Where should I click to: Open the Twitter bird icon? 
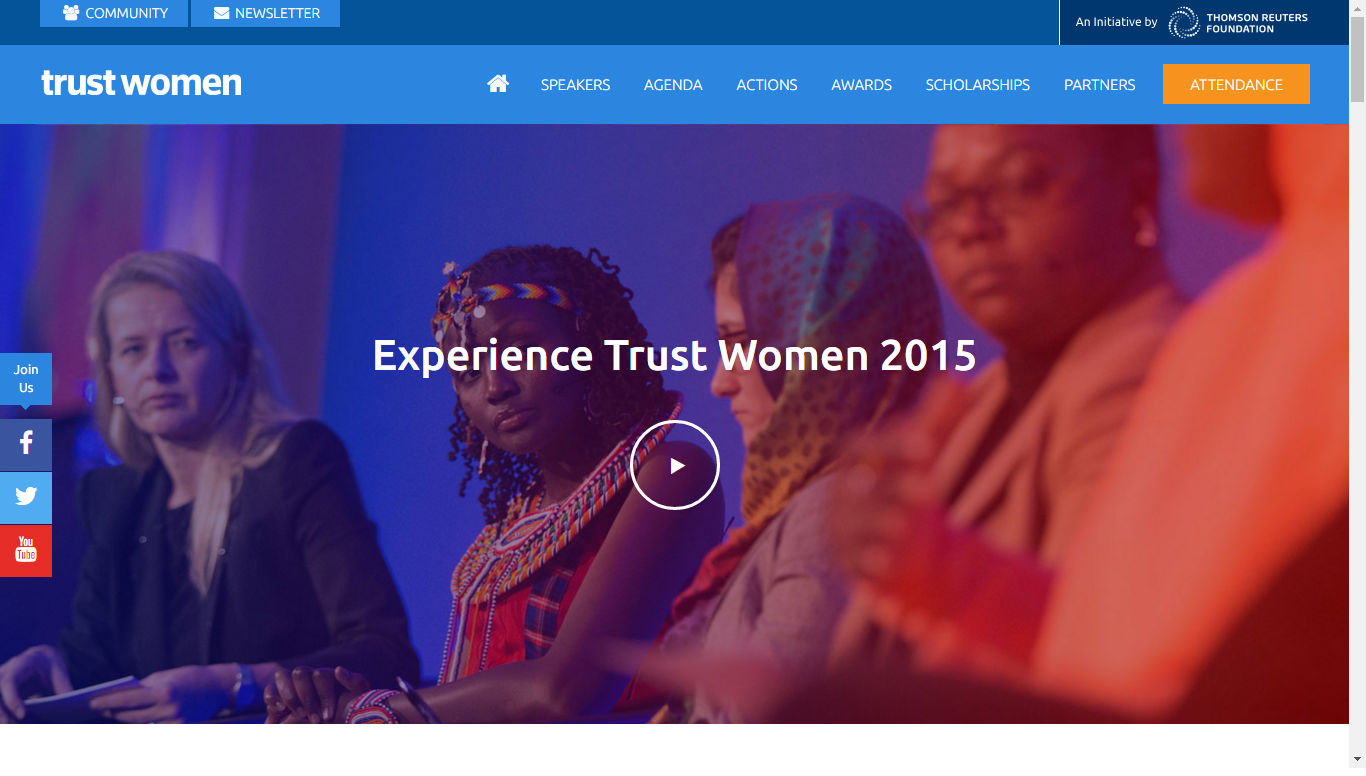[x=26, y=497]
